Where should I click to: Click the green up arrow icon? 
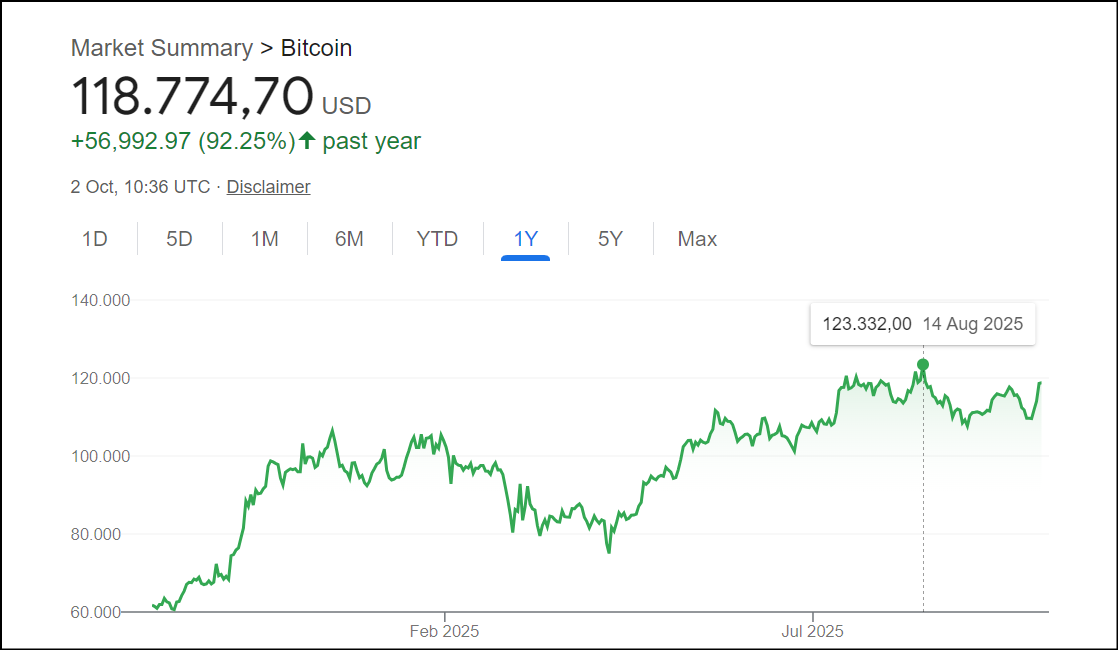(307, 141)
